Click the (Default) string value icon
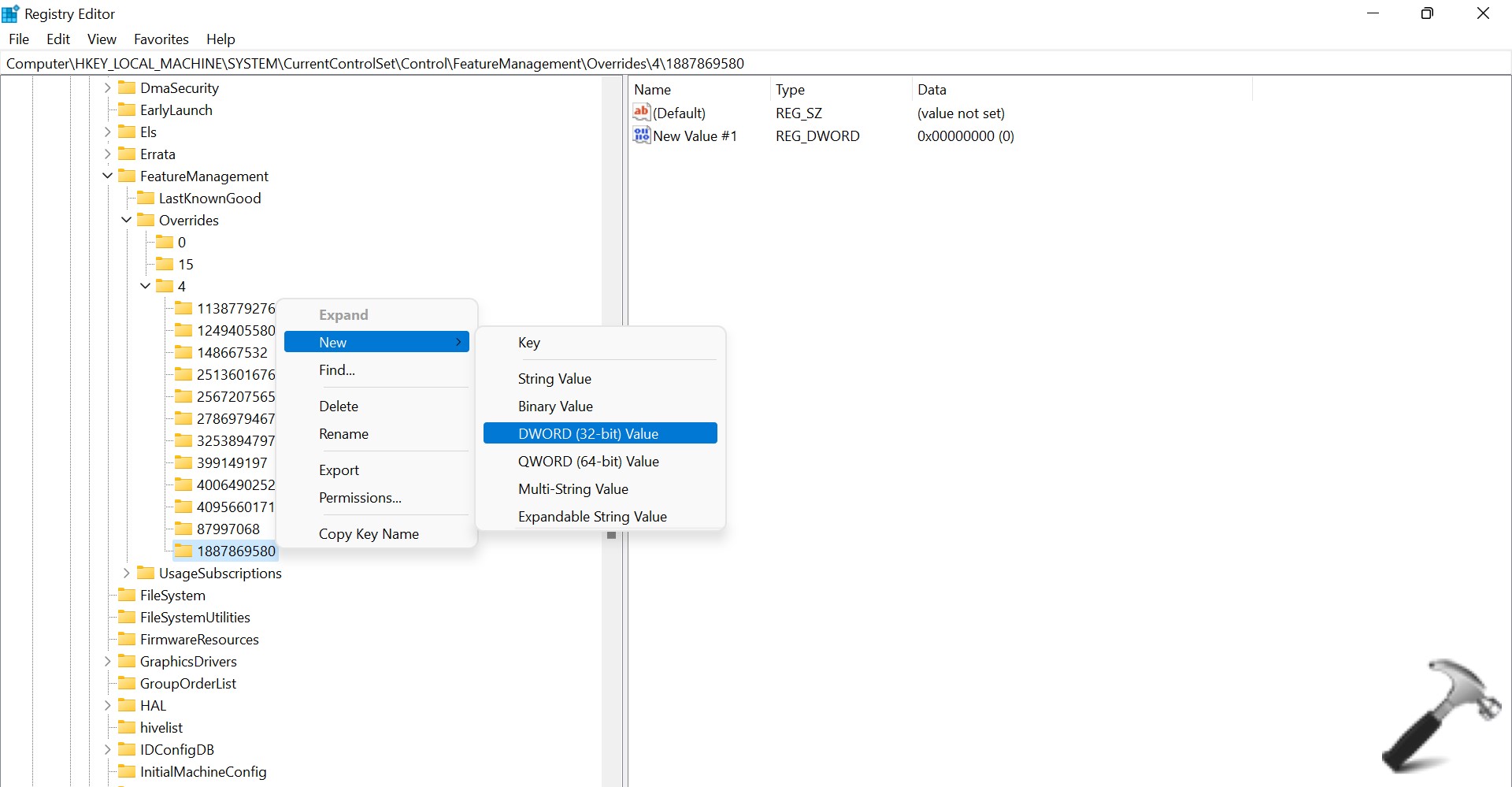 [x=642, y=113]
